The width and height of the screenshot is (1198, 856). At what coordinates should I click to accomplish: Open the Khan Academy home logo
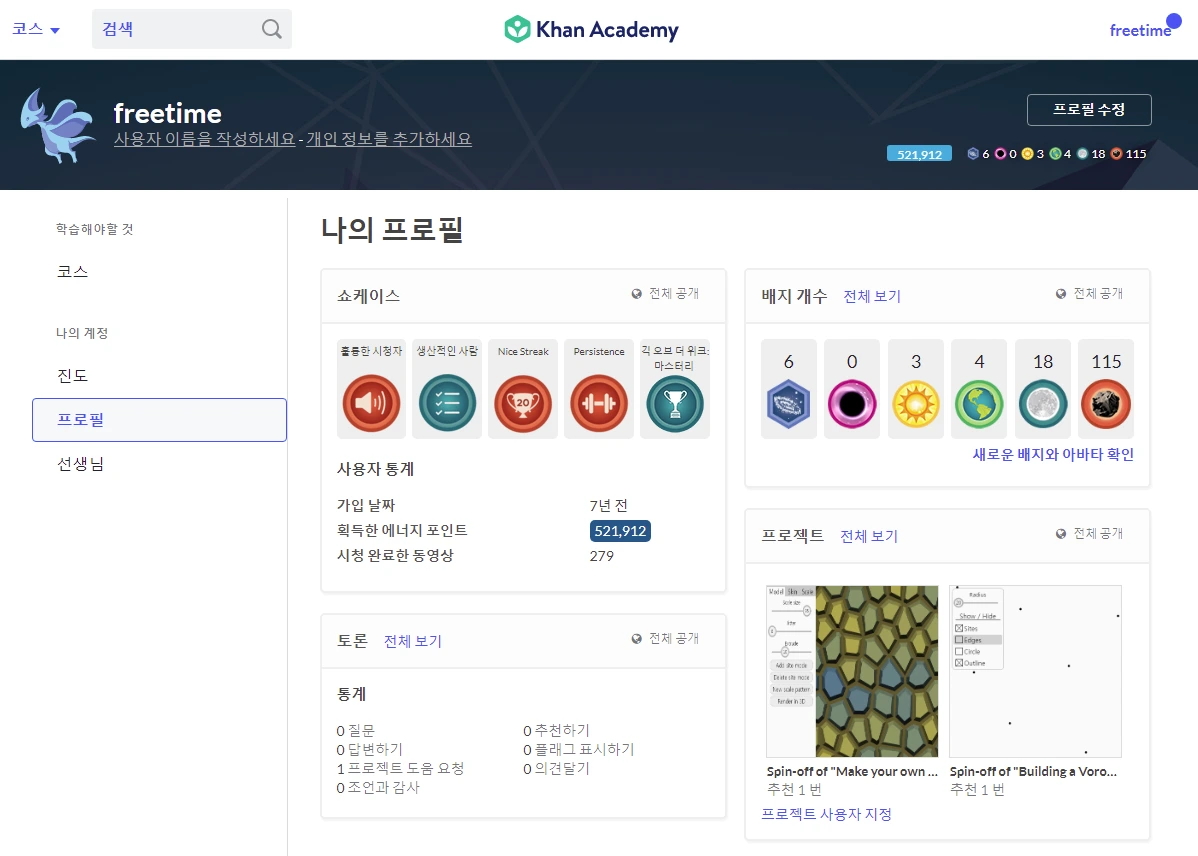[x=591, y=30]
